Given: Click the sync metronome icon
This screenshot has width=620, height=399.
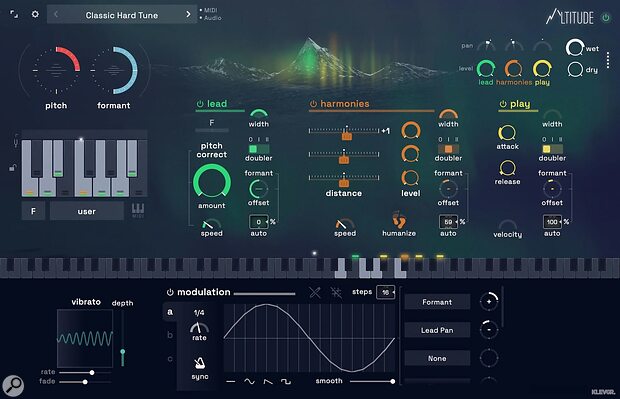Looking at the screenshot, I should pos(200,363).
